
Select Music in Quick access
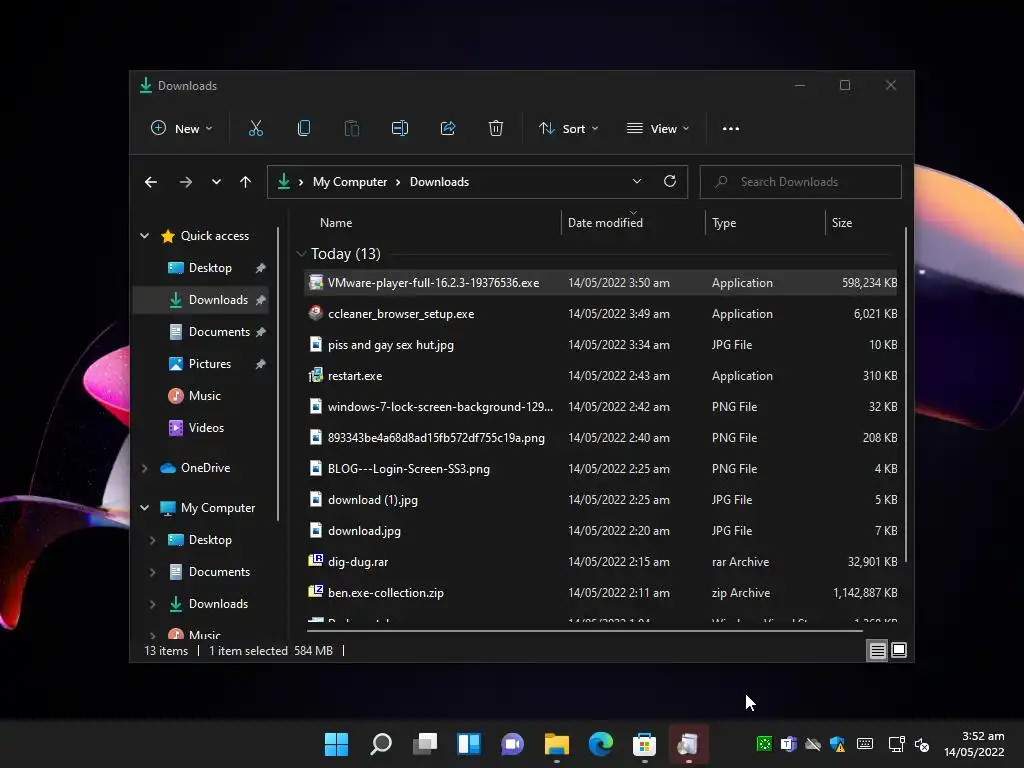click(x=204, y=396)
